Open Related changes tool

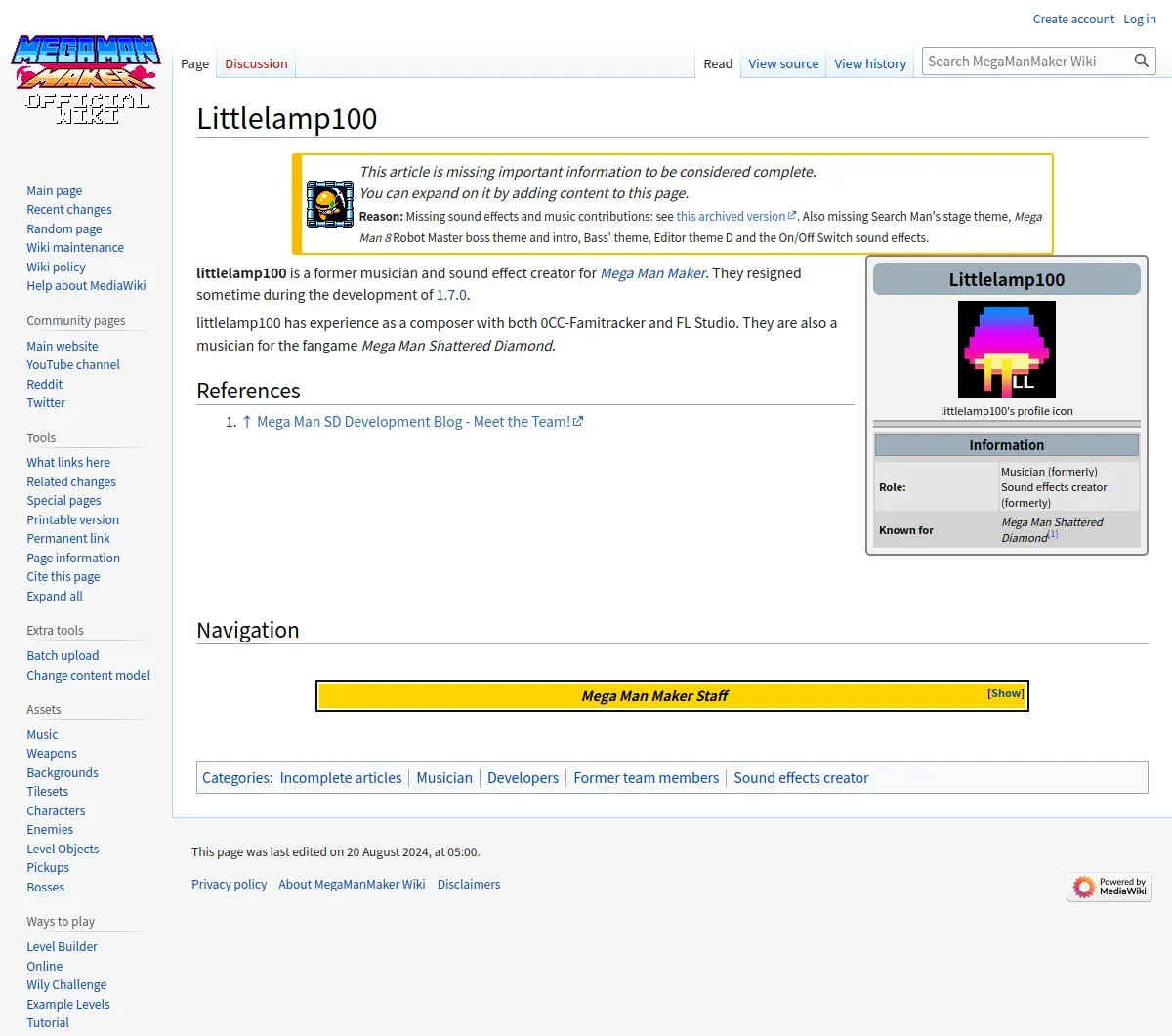click(71, 481)
